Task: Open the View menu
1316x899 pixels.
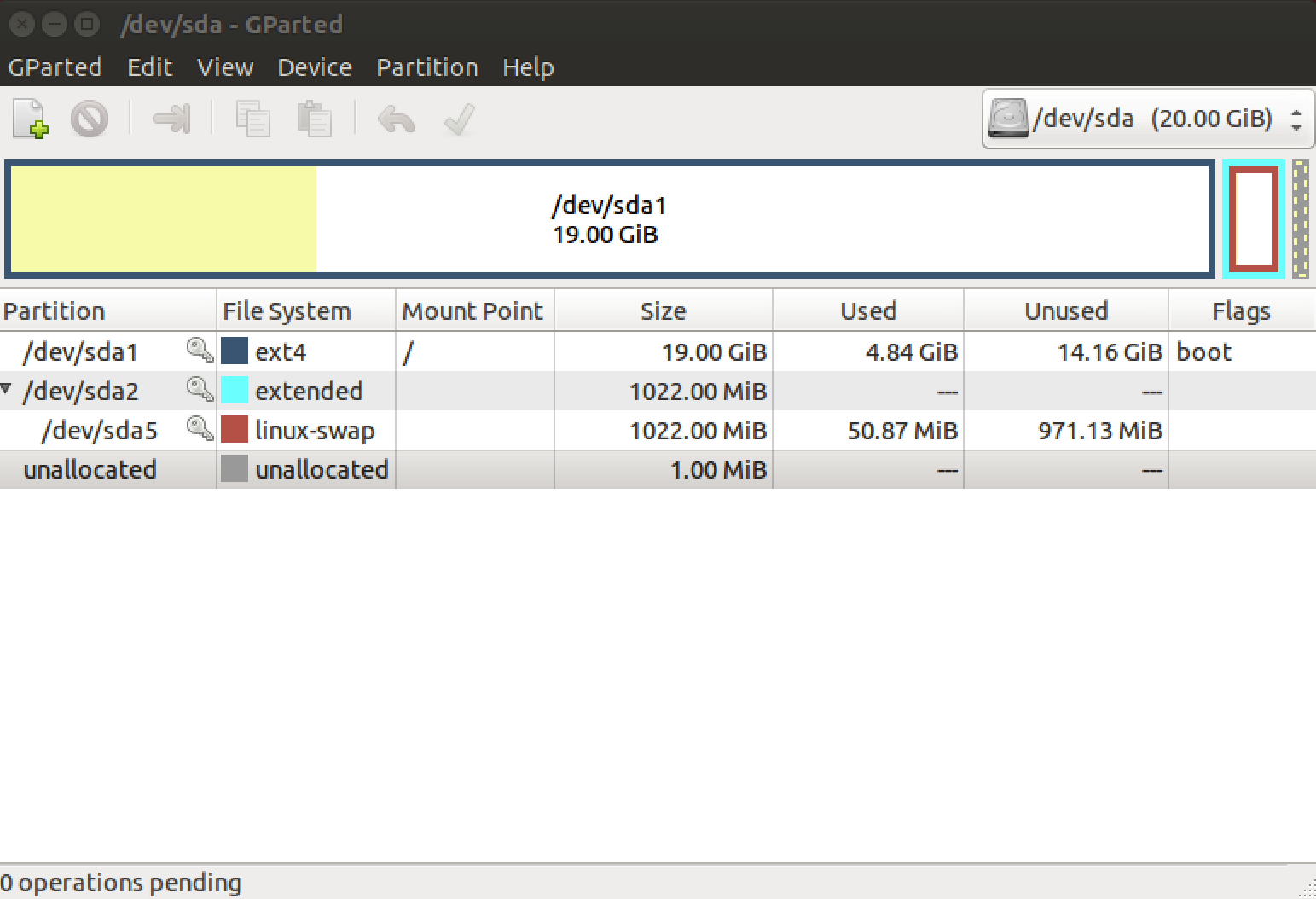Action: [225, 67]
